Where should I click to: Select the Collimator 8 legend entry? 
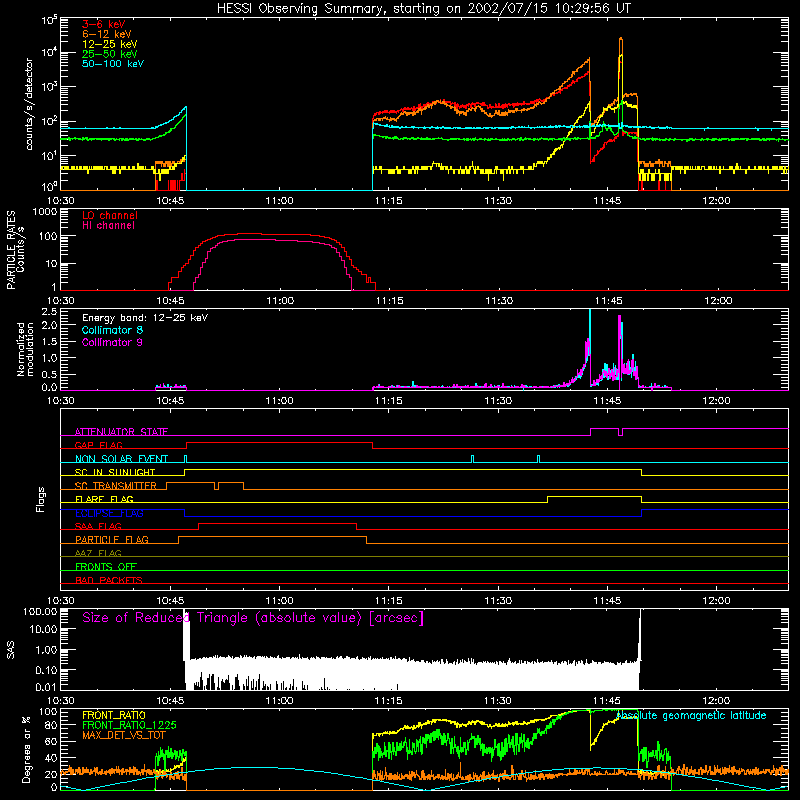[x=112, y=330]
